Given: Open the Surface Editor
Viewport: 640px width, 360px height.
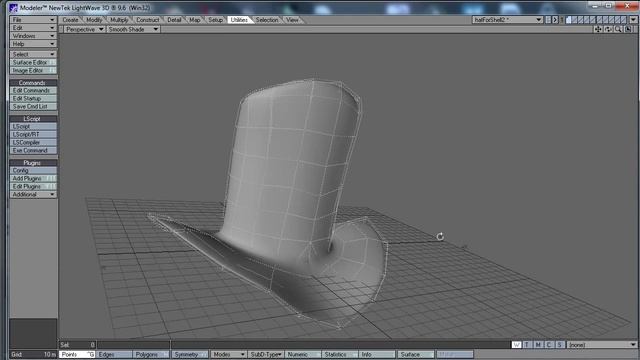Looking at the screenshot, I should tap(33, 62).
